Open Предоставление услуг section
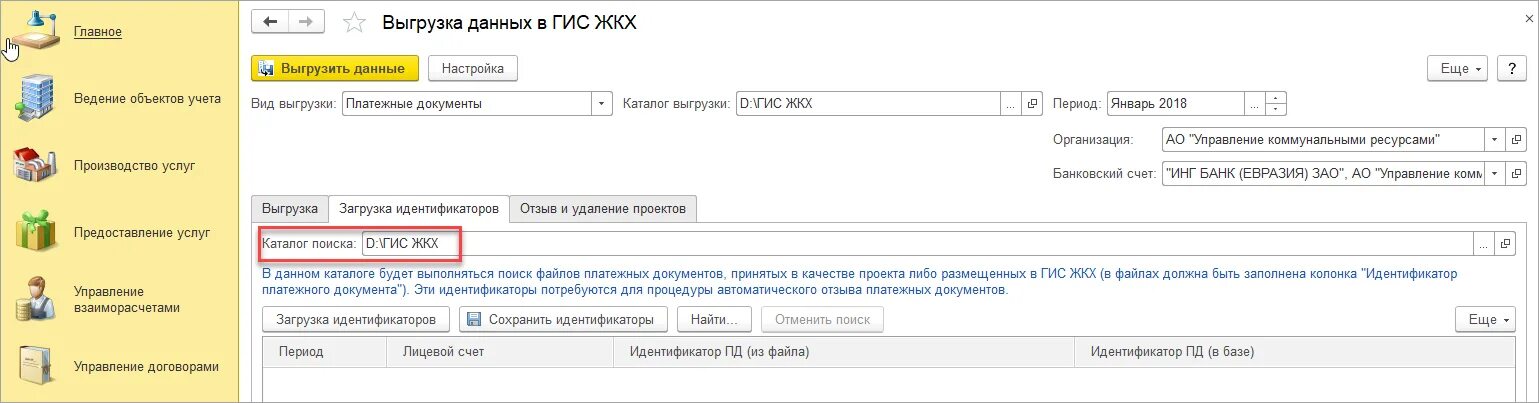This screenshot has height=403, width=1539. click(142, 233)
